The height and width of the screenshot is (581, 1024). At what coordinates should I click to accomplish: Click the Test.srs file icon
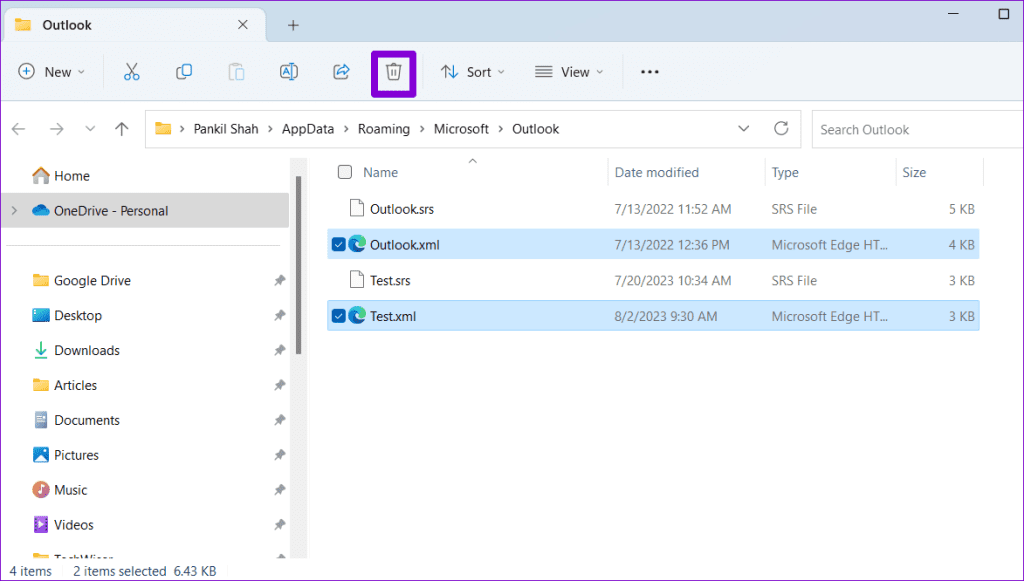point(356,279)
